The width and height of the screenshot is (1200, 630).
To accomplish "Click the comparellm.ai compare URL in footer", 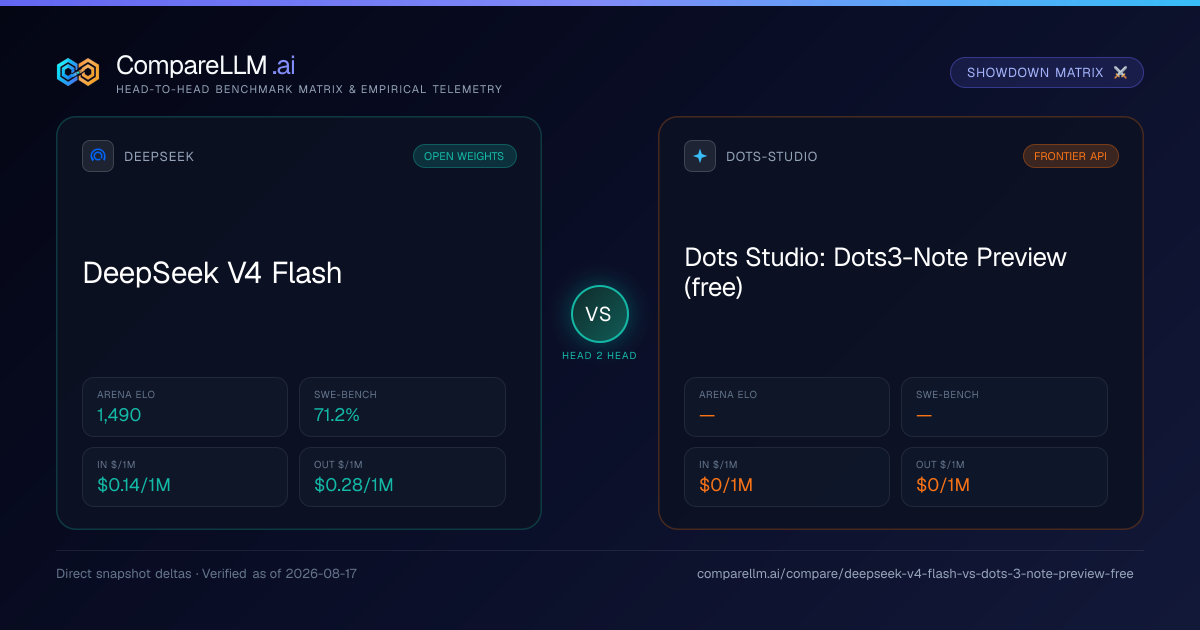I will (915, 574).
